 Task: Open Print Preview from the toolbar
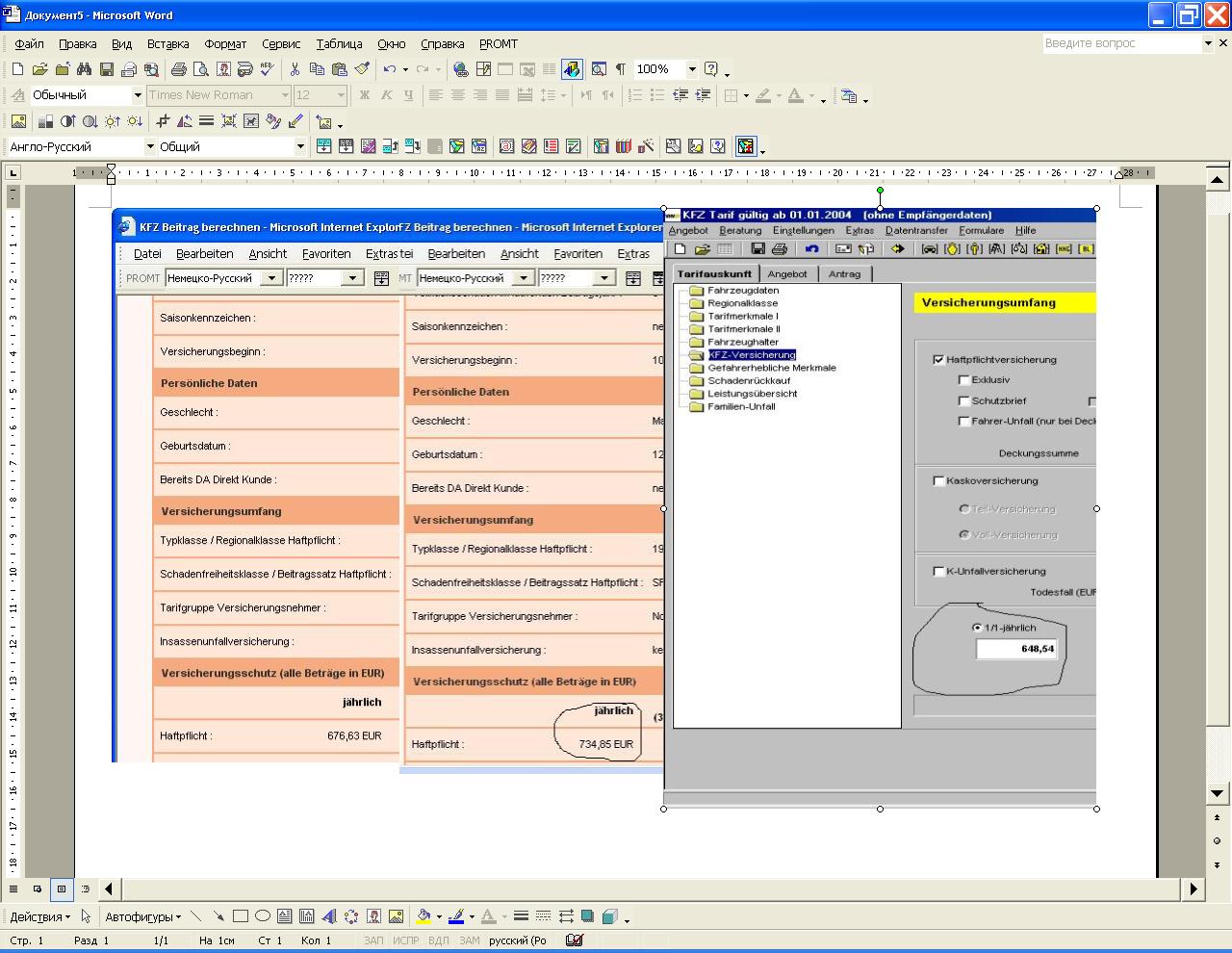[200, 69]
